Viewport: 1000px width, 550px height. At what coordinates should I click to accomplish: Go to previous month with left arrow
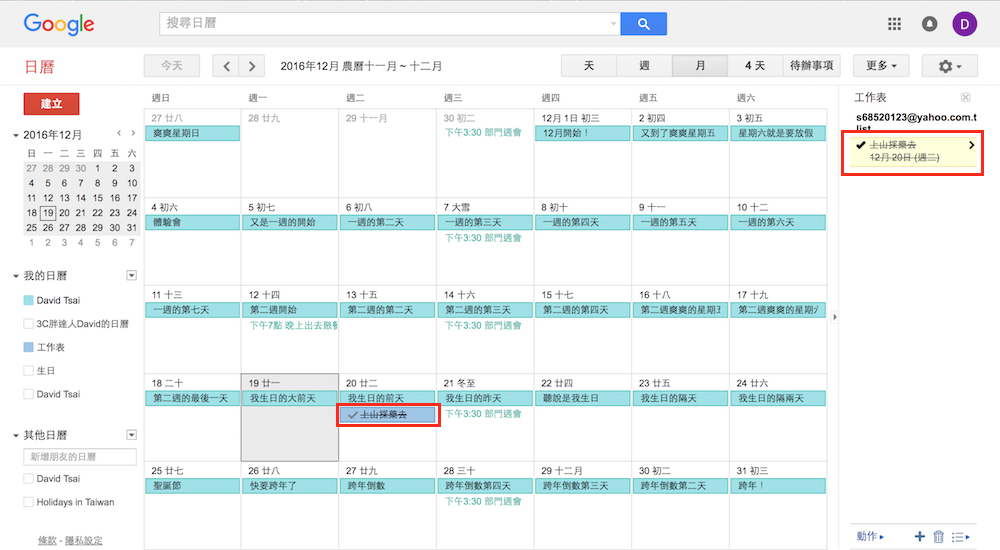point(227,66)
